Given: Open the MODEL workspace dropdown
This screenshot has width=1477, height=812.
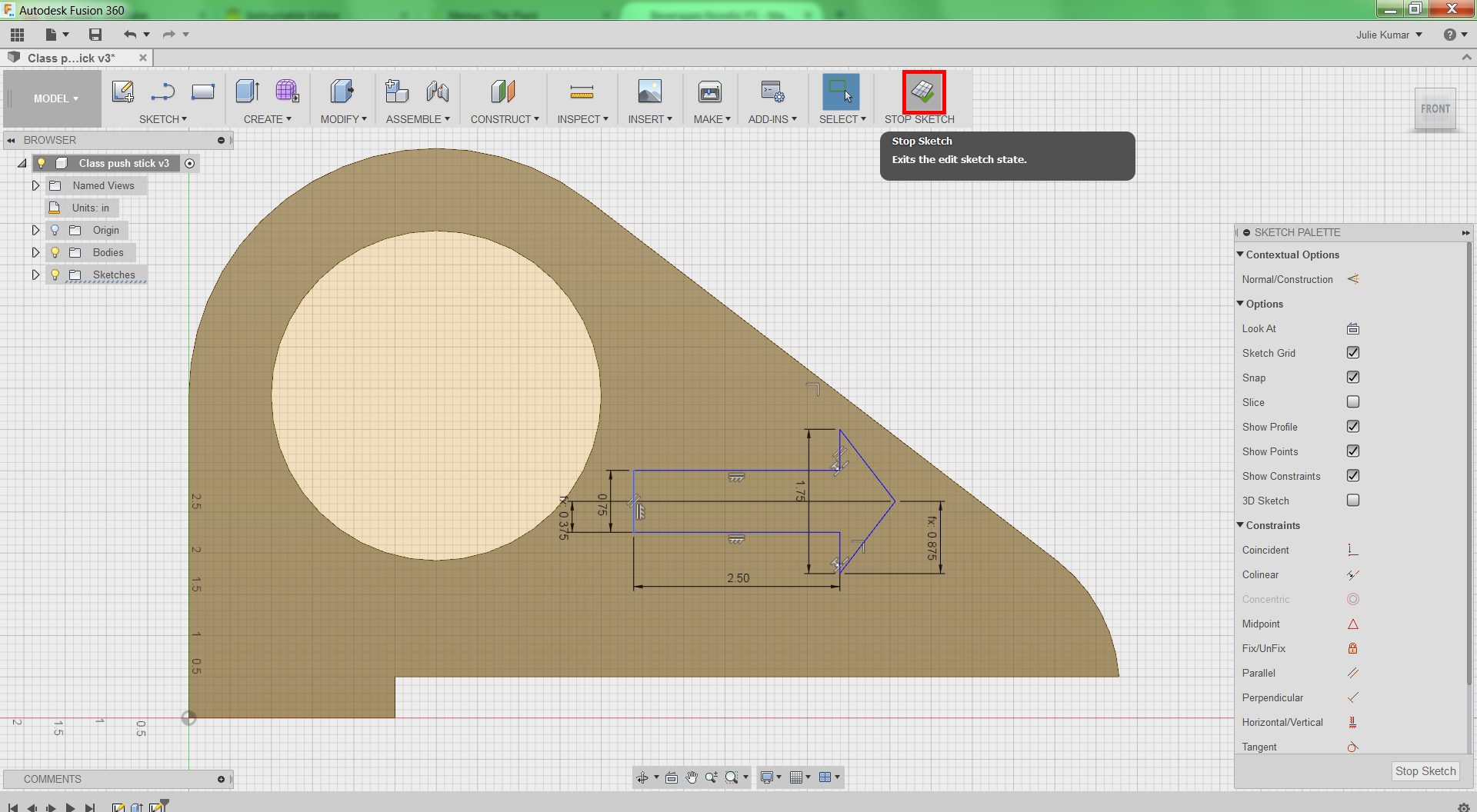Looking at the screenshot, I should point(55,98).
